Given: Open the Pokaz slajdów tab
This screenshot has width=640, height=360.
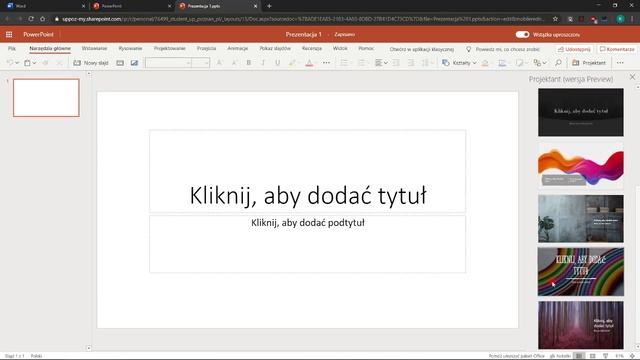Looking at the screenshot, I should click(275, 49).
